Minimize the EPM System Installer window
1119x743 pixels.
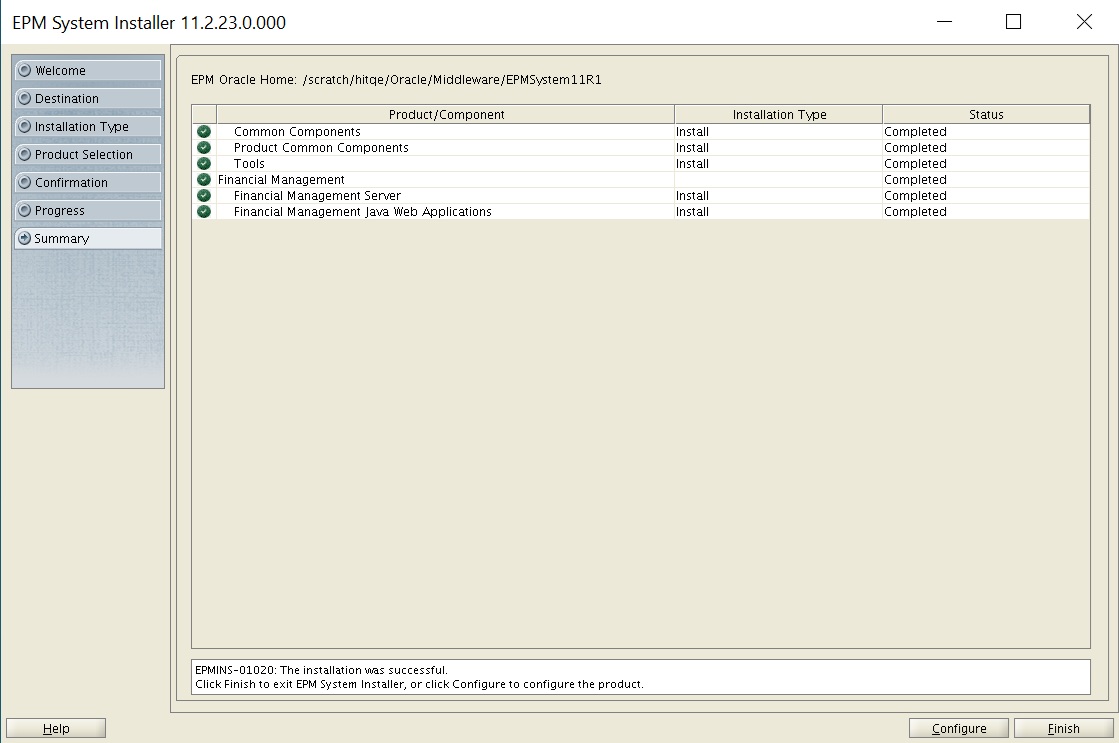point(944,21)
